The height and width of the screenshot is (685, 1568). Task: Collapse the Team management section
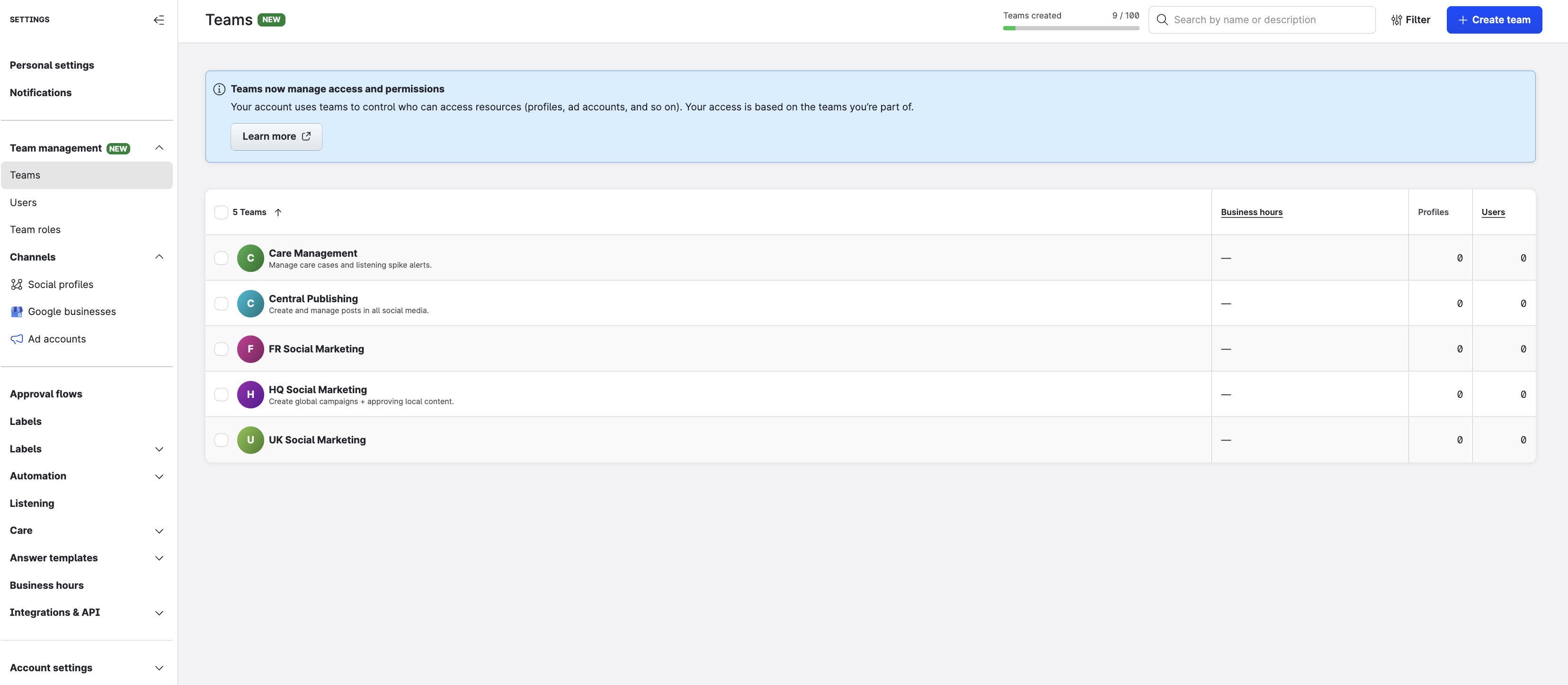click(x=160, y=148)
